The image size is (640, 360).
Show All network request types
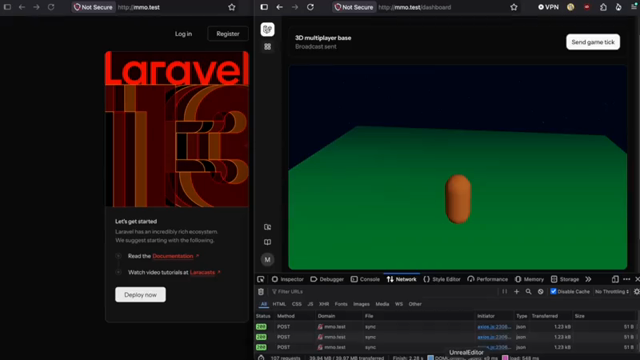point(264,304)
